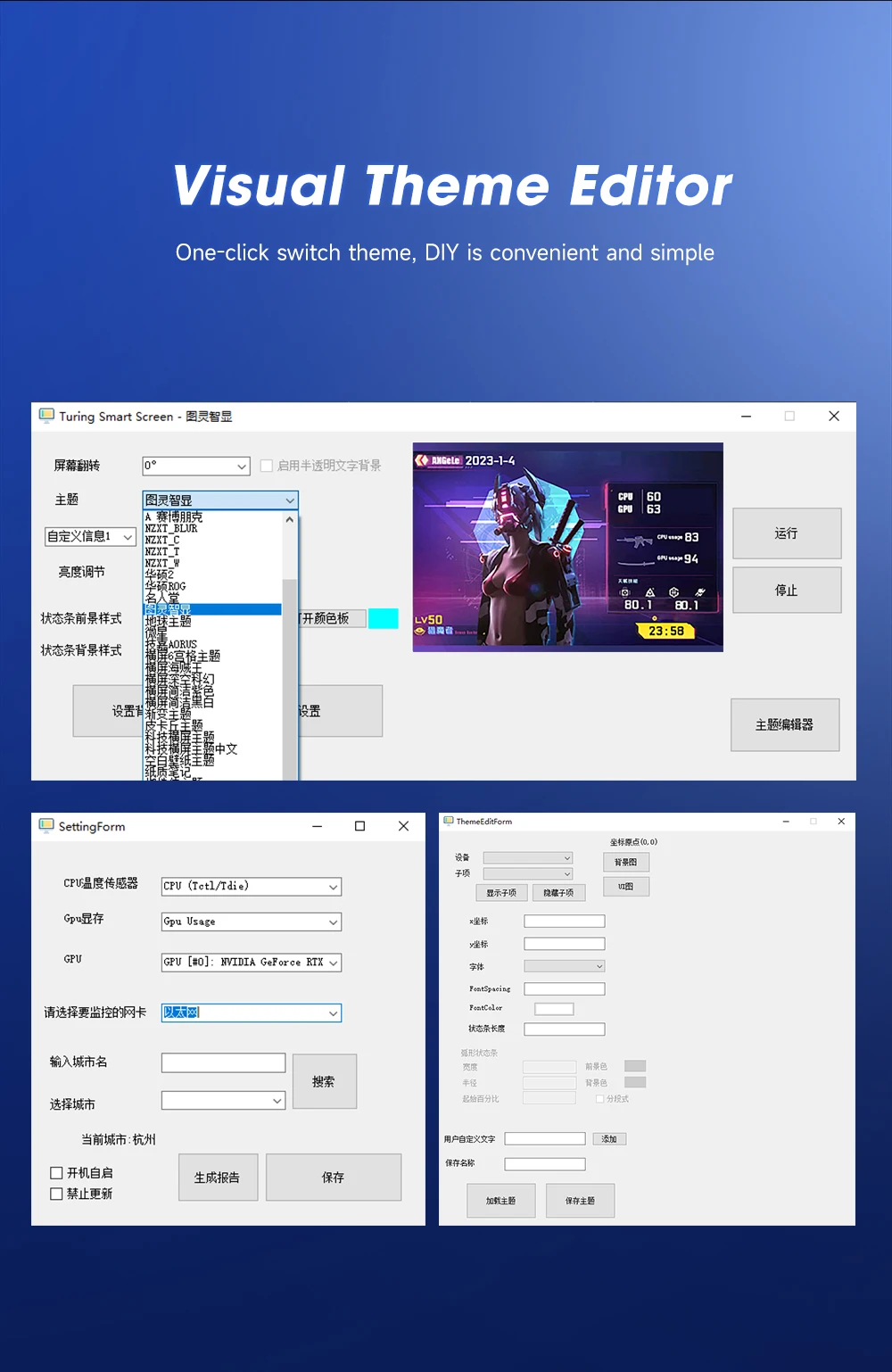
Task: Enable the 启用半透明文字背景 checkbox
Action: (267, 466)
